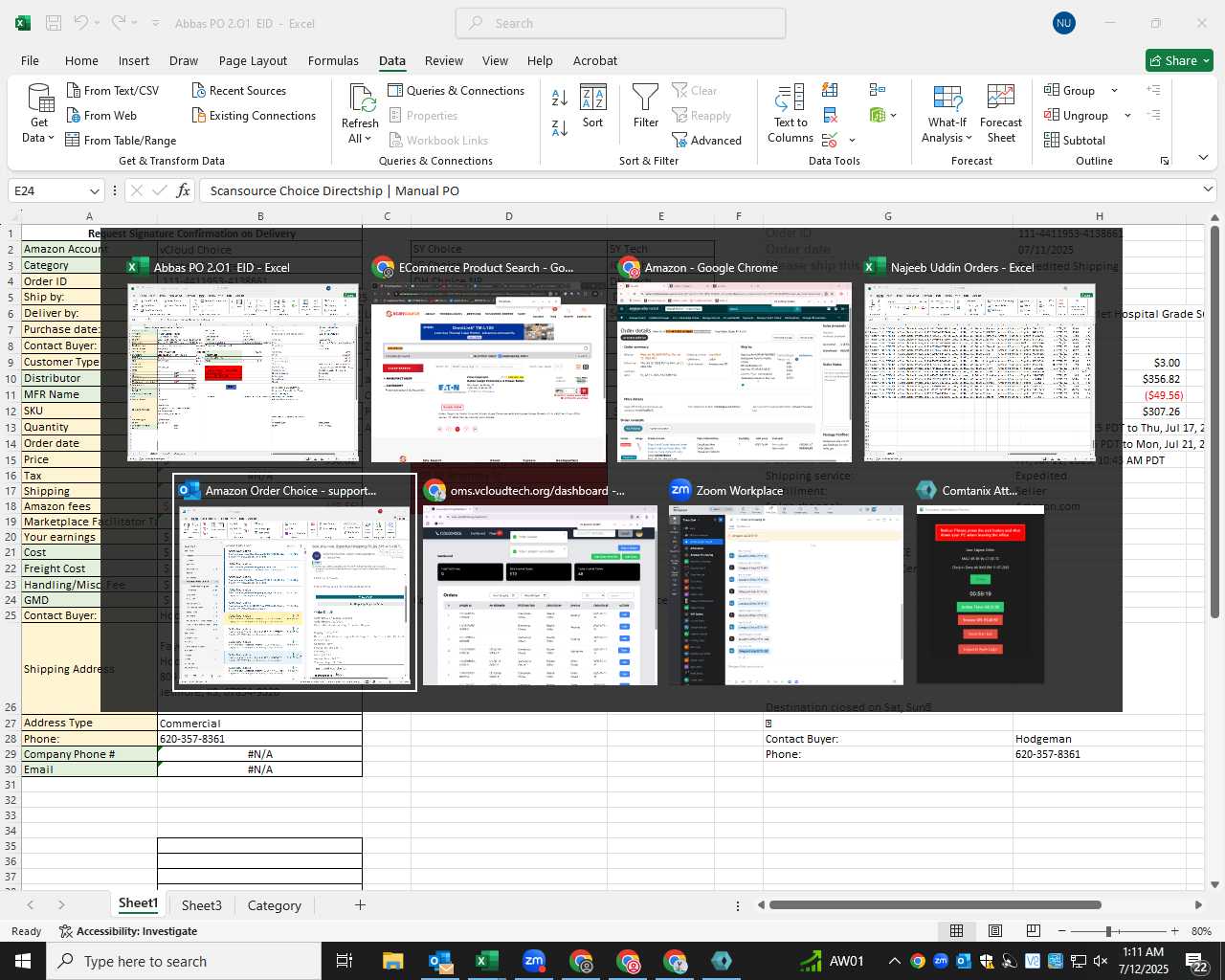Import From Table/Range

tap(121, 140)
